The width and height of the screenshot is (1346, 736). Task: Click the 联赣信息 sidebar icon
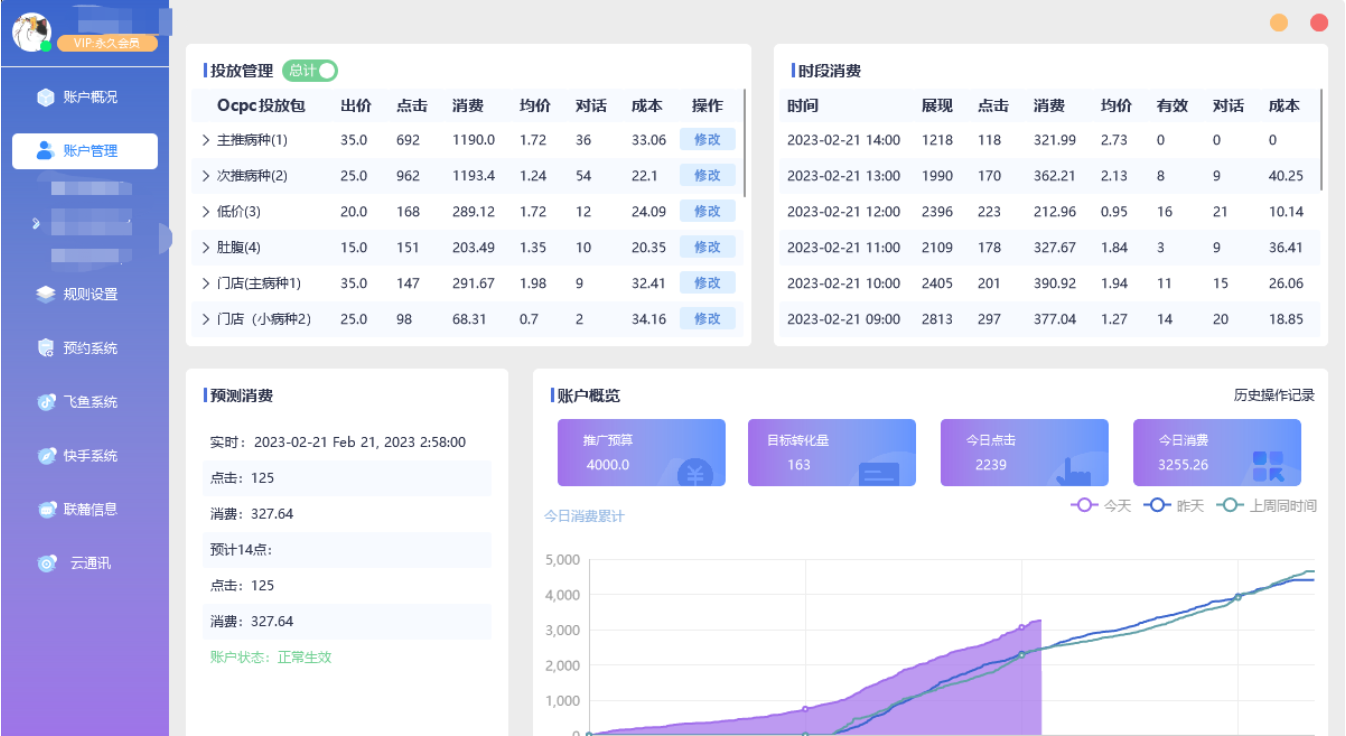click(46, 510)
